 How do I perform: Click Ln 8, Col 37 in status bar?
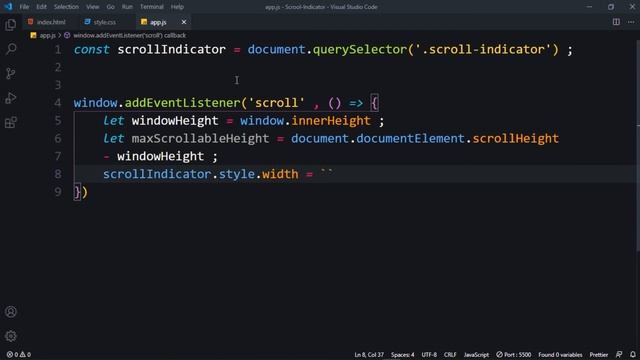369,355
